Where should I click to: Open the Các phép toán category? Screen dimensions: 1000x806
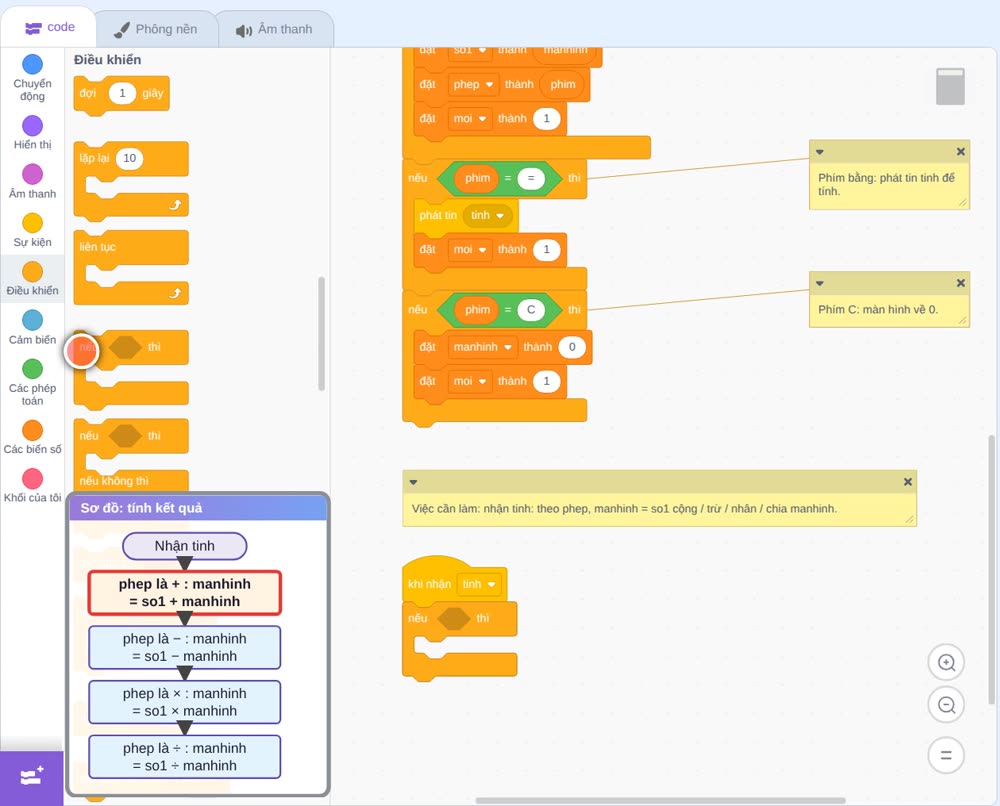33,381
